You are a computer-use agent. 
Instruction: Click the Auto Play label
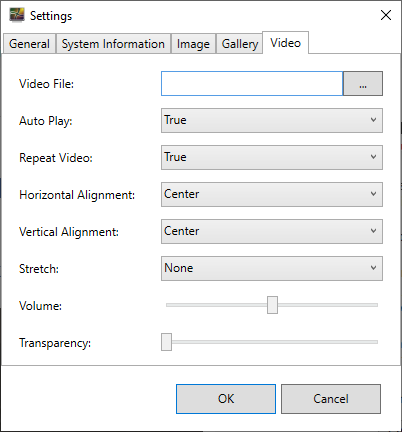click(46, 121)
